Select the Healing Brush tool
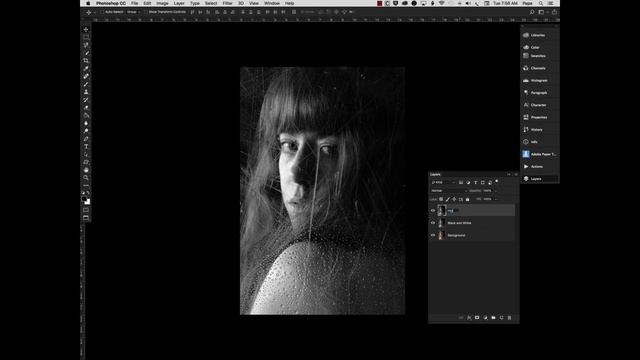 (x=86, y=76)
